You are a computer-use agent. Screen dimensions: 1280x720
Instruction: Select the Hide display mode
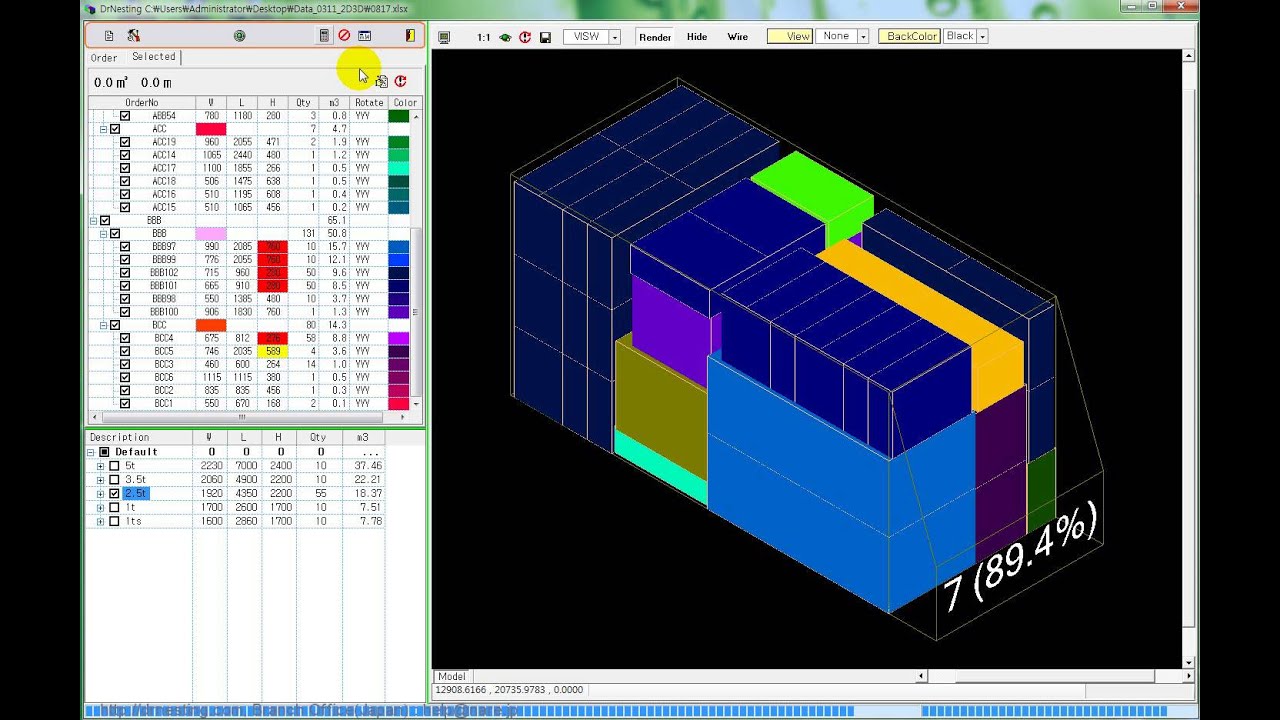click(697, 37)
